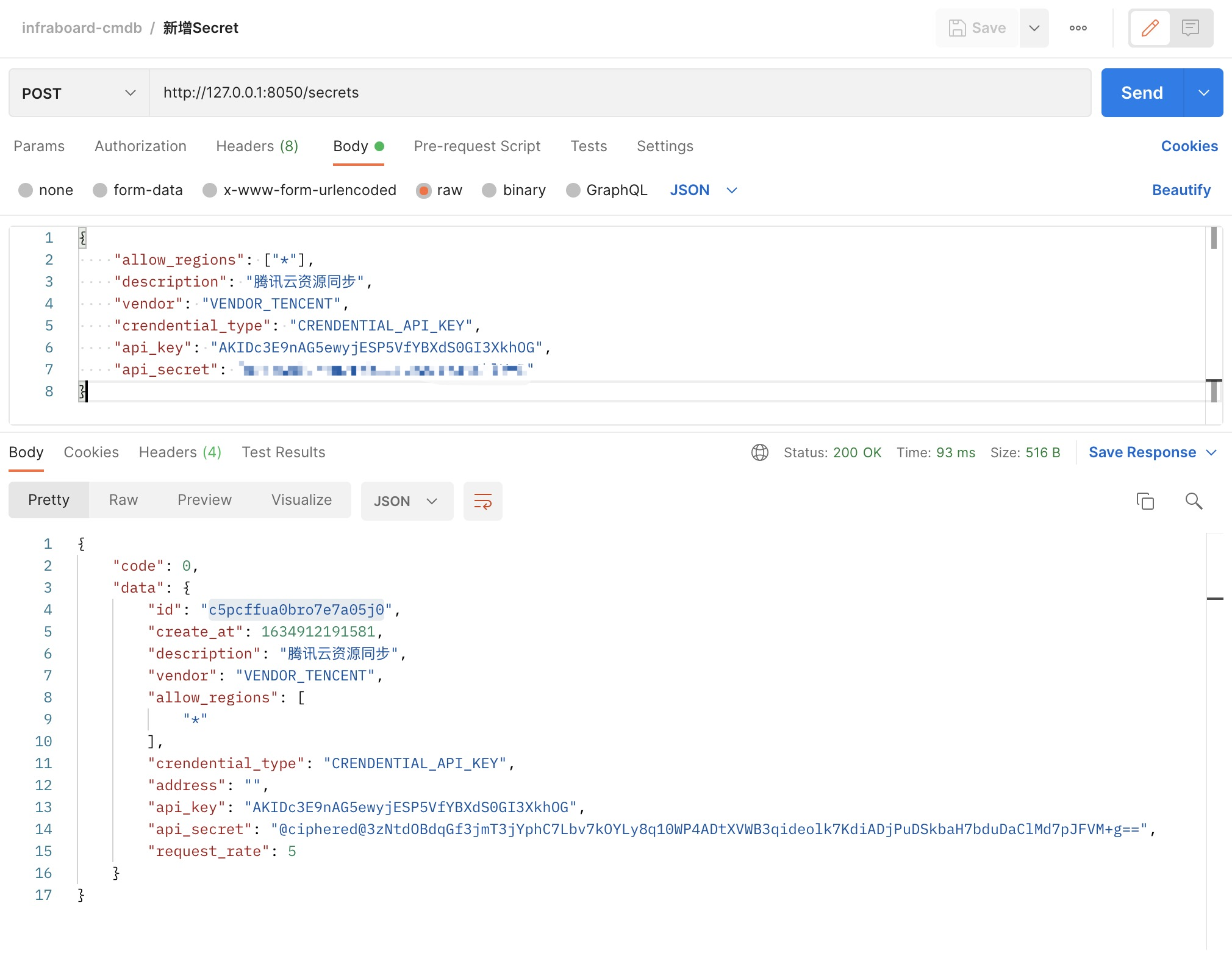Viewport: 1232px width, 956px height.
Task: Open the response Headers (4) tab
Action: (180, 452)
